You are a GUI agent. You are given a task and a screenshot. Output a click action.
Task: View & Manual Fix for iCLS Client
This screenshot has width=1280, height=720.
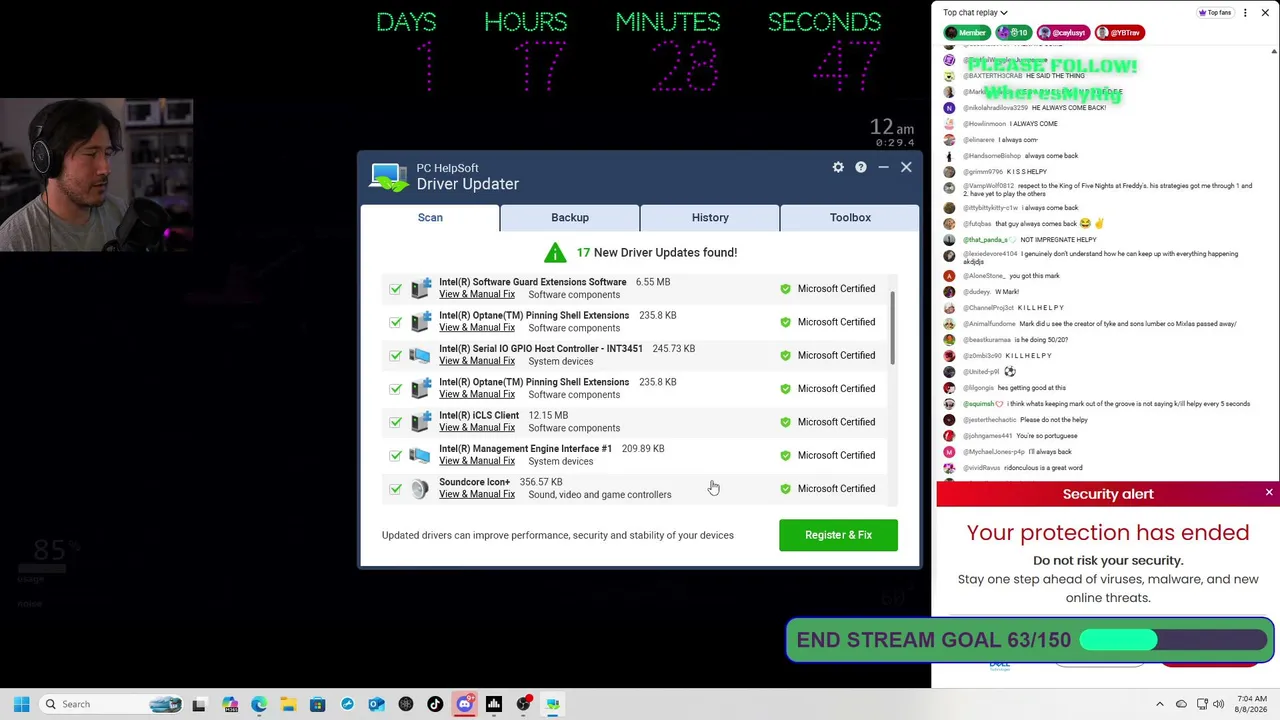tap(477, 428)
